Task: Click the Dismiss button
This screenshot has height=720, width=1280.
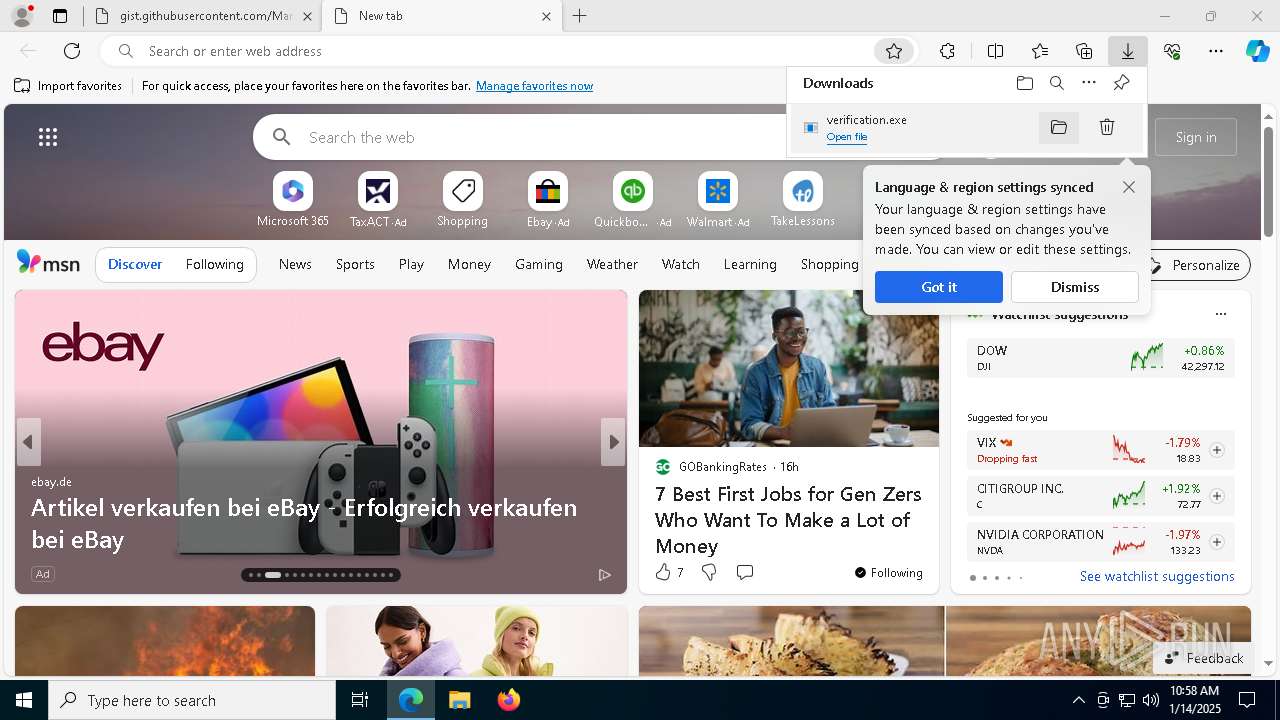Action: 1075,287
